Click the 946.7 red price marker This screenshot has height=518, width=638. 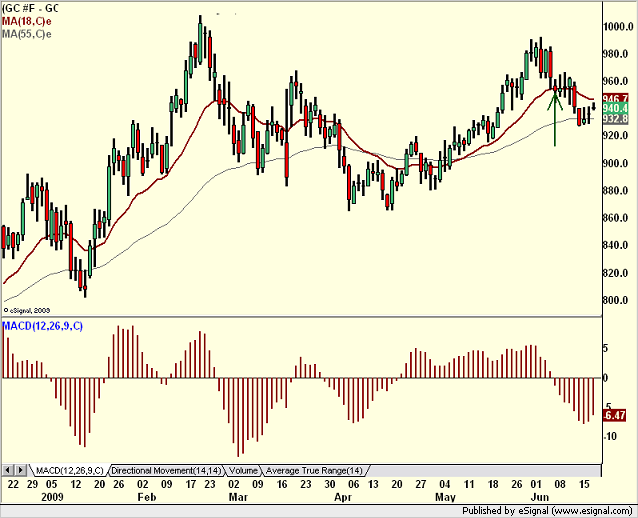[616, 99]
